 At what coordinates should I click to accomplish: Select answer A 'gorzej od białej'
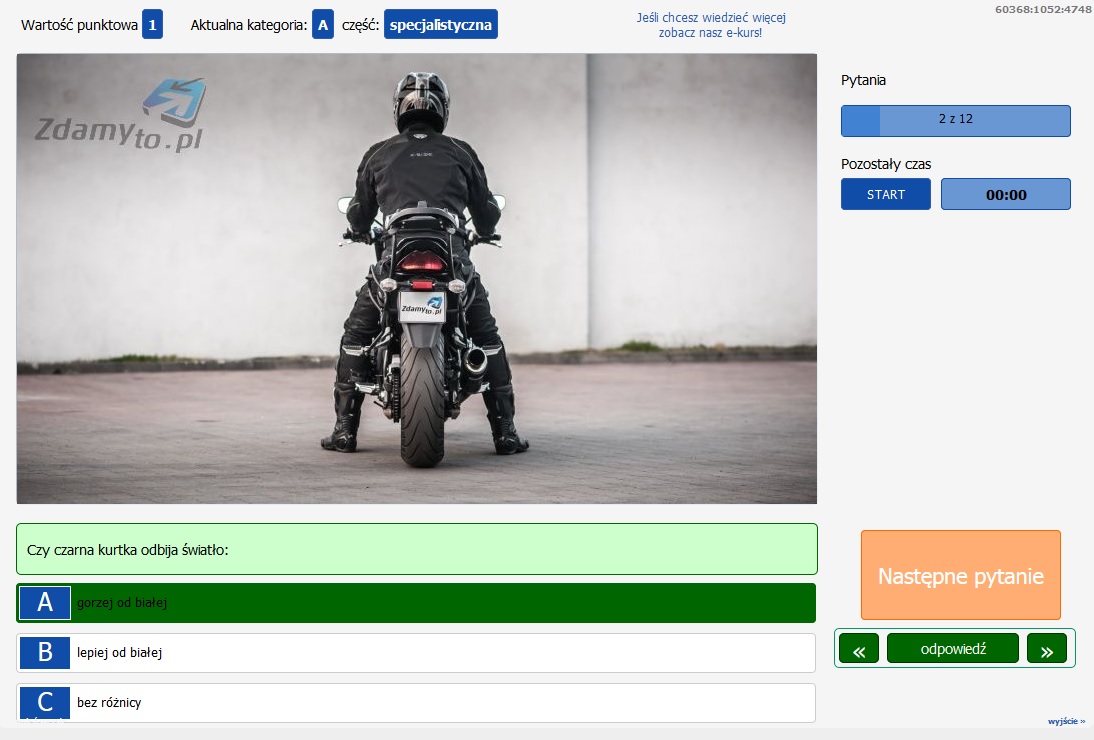(416, 603)
